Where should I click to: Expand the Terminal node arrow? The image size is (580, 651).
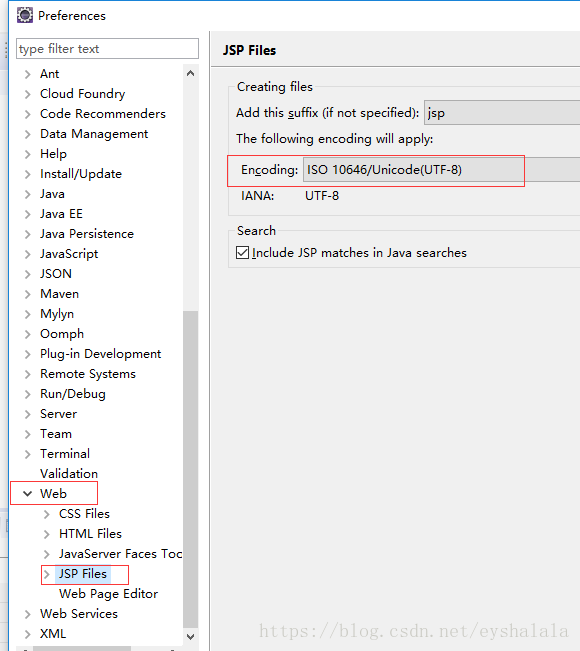[x=27, y=454]
